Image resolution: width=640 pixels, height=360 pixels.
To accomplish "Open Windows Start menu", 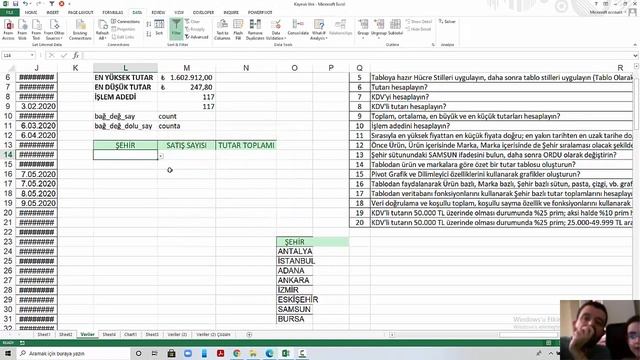I will click(x=8, y=353).
